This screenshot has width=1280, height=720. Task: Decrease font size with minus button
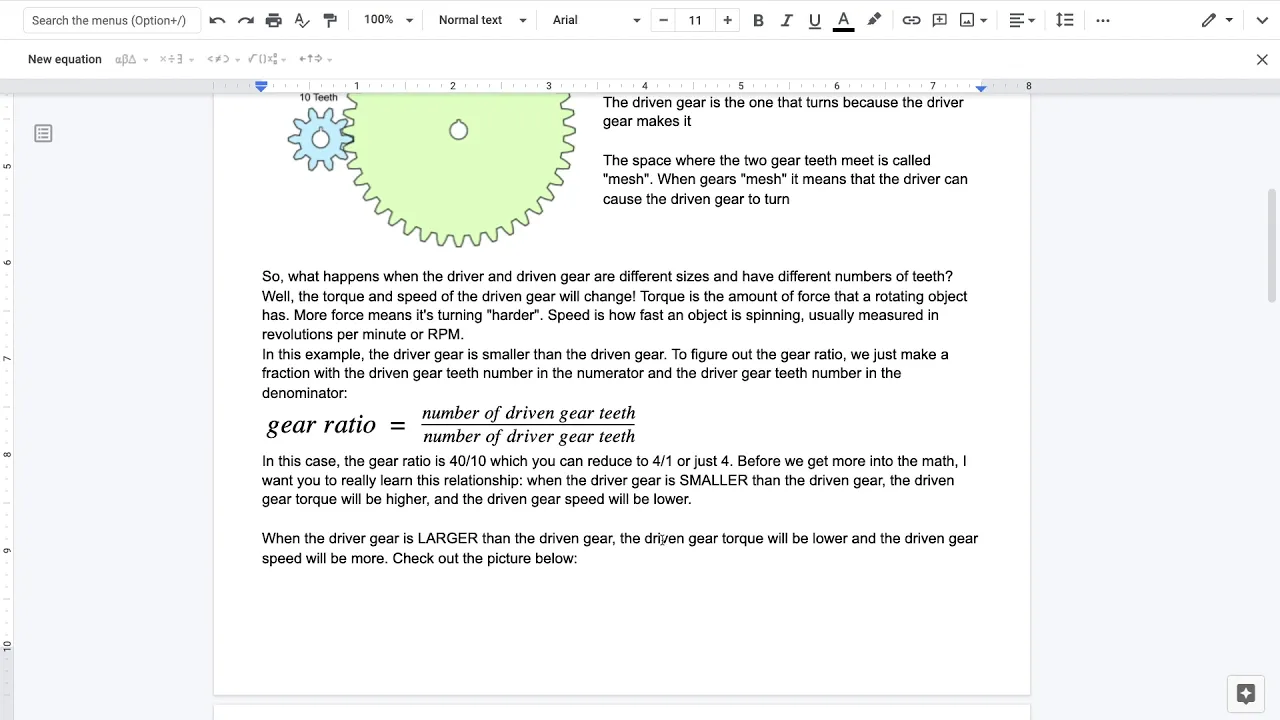[x=663, y=20]
